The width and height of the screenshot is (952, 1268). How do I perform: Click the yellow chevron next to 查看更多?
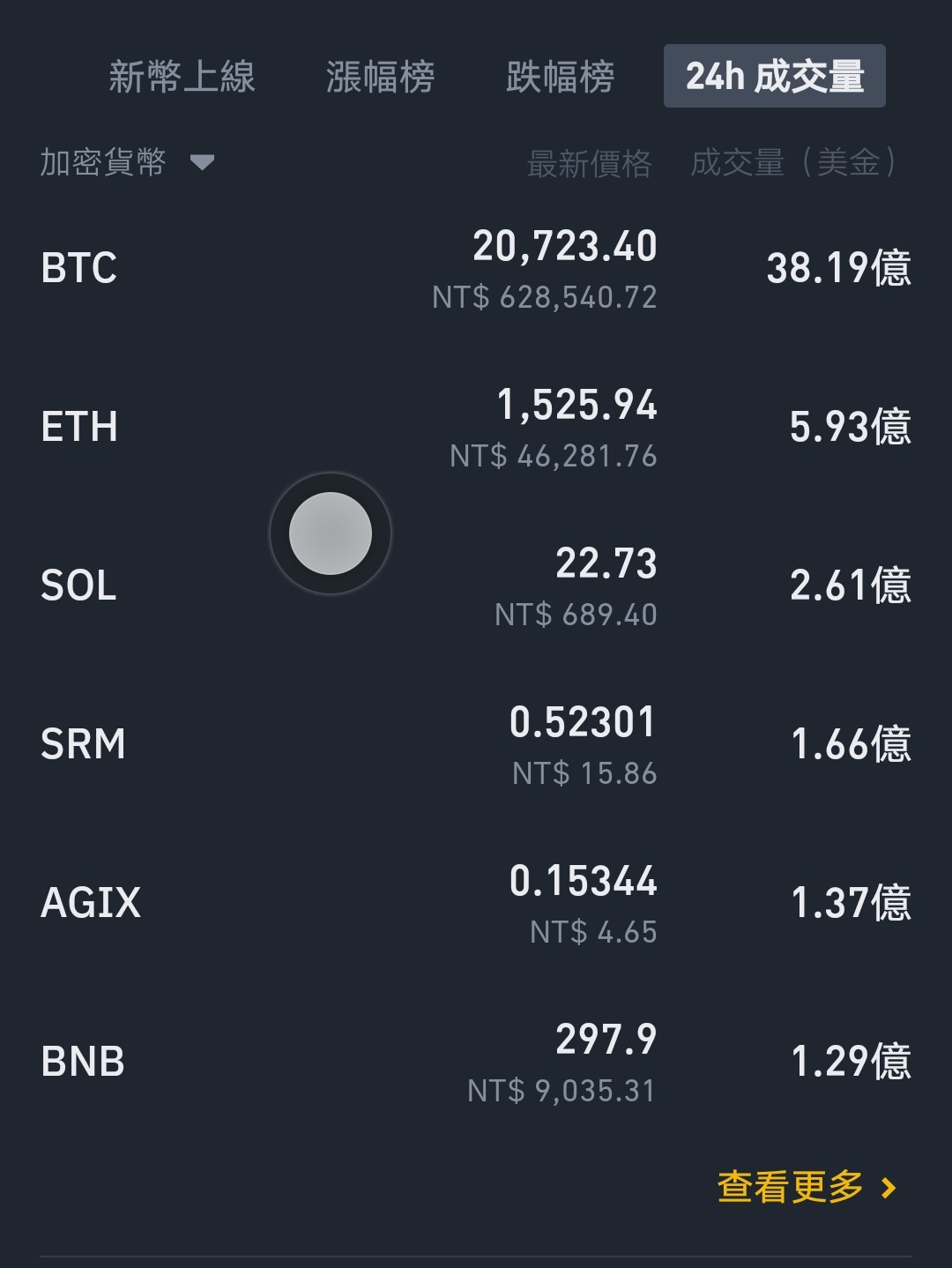pos(889,1188)
